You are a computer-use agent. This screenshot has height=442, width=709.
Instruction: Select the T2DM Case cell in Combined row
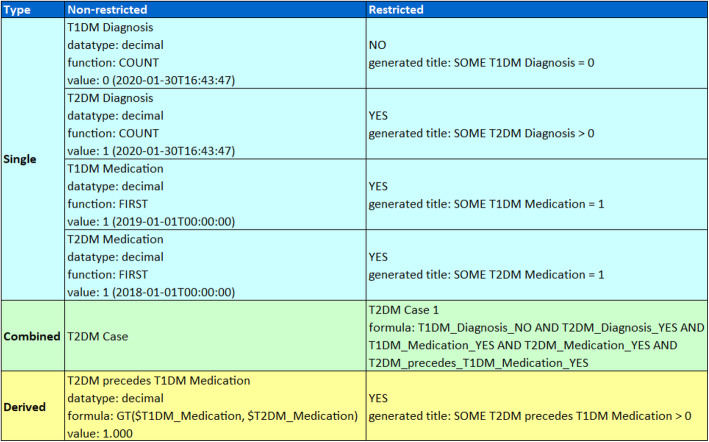click(x=100, y=336)
